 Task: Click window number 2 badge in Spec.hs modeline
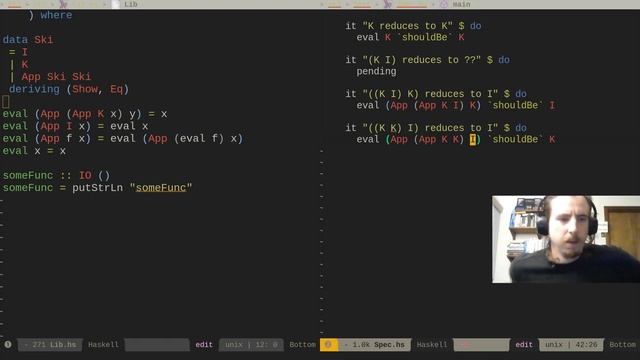[x=329, y=344]
